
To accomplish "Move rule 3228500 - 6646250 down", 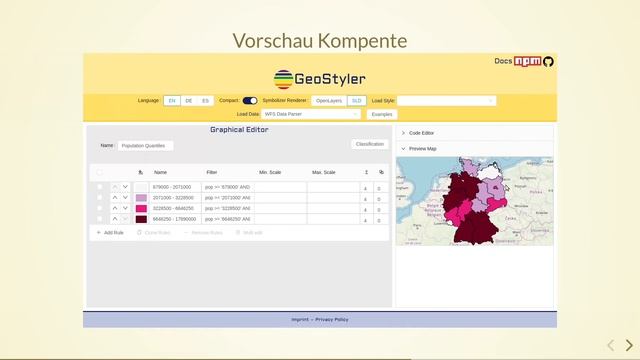I will (x=125, y=208).
